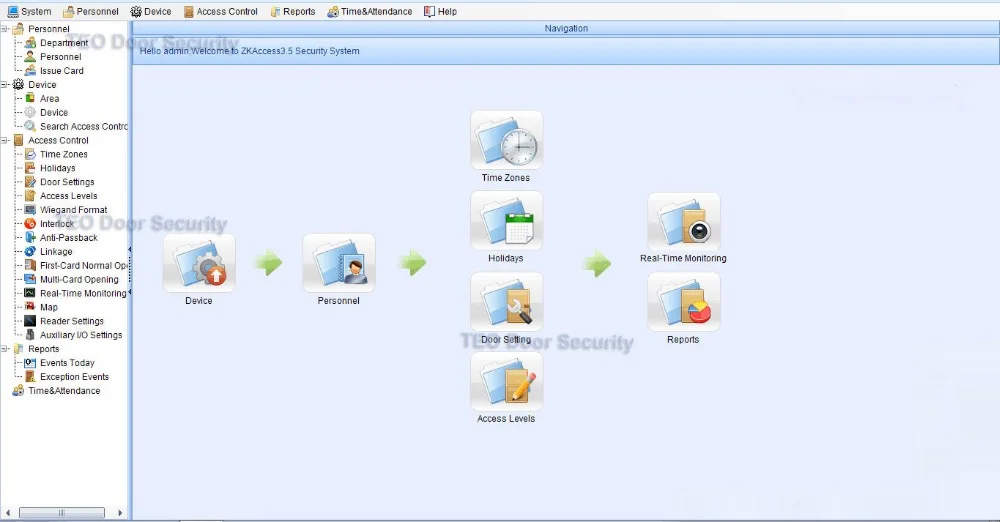
Task: Select Time&Attendance at bottom of sidebar tree
Action: click(x=64, y=391)
